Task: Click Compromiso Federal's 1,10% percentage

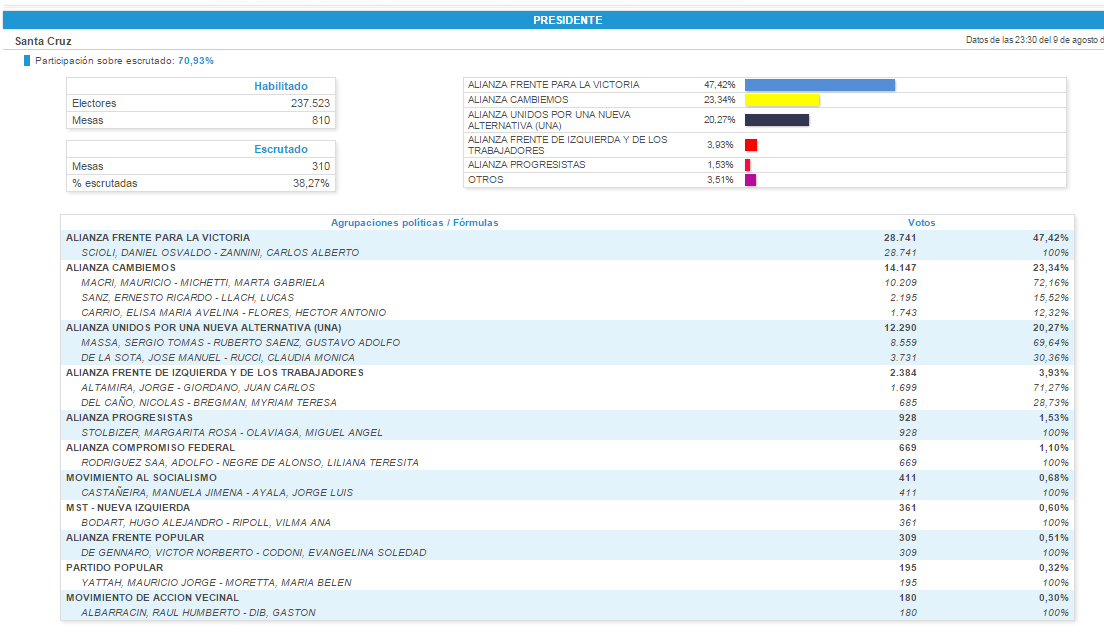Action: click(x=1053, y=448)
